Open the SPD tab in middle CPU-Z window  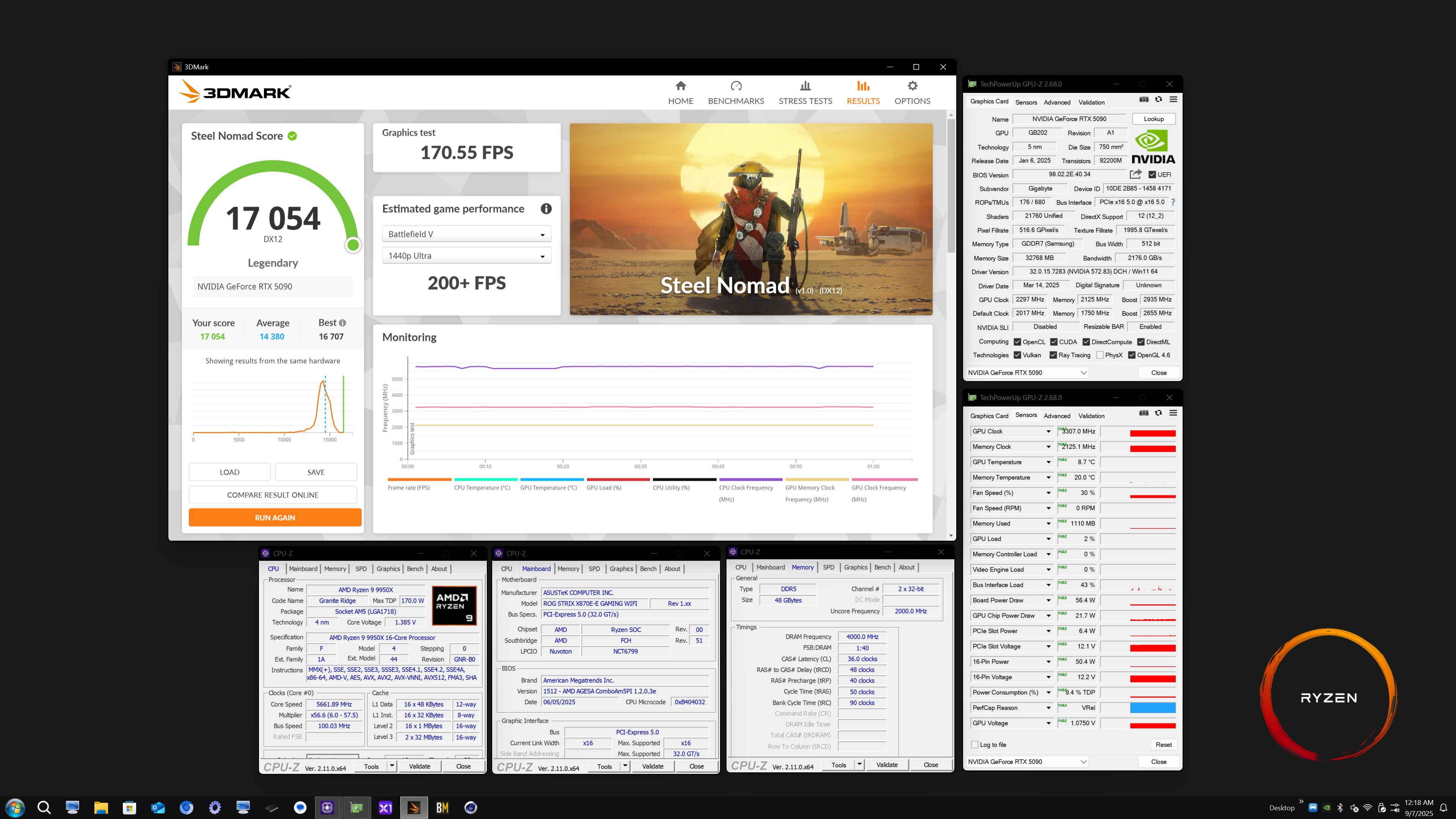pyautogui.click(x=594, y=569)
